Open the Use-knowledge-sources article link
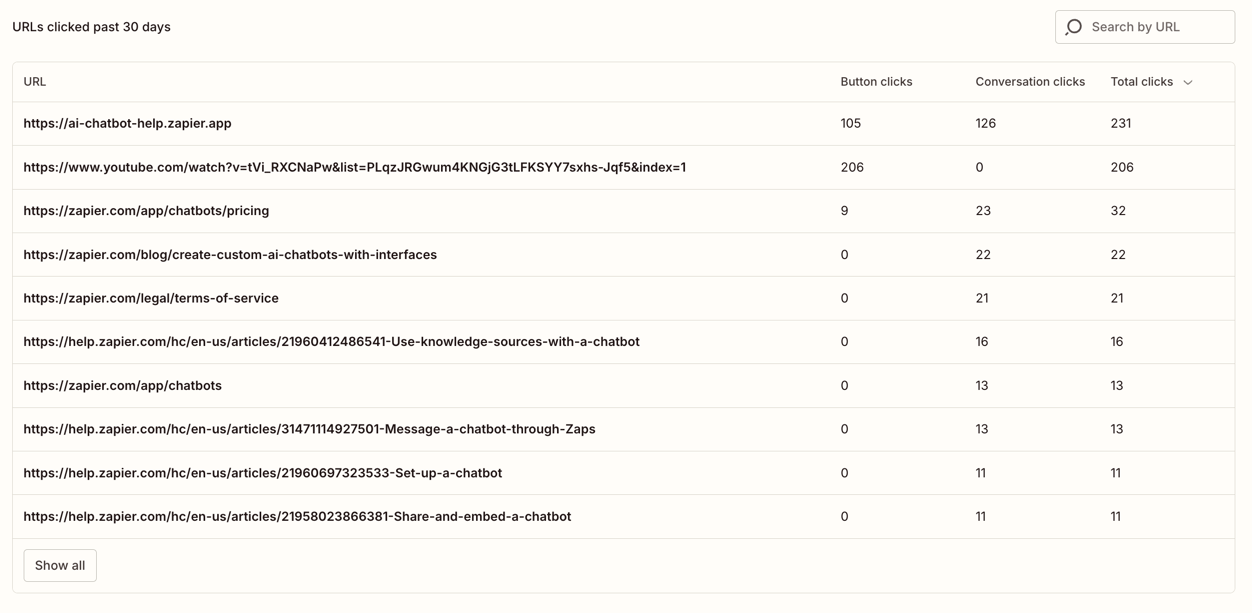 [x=331, y=342]
